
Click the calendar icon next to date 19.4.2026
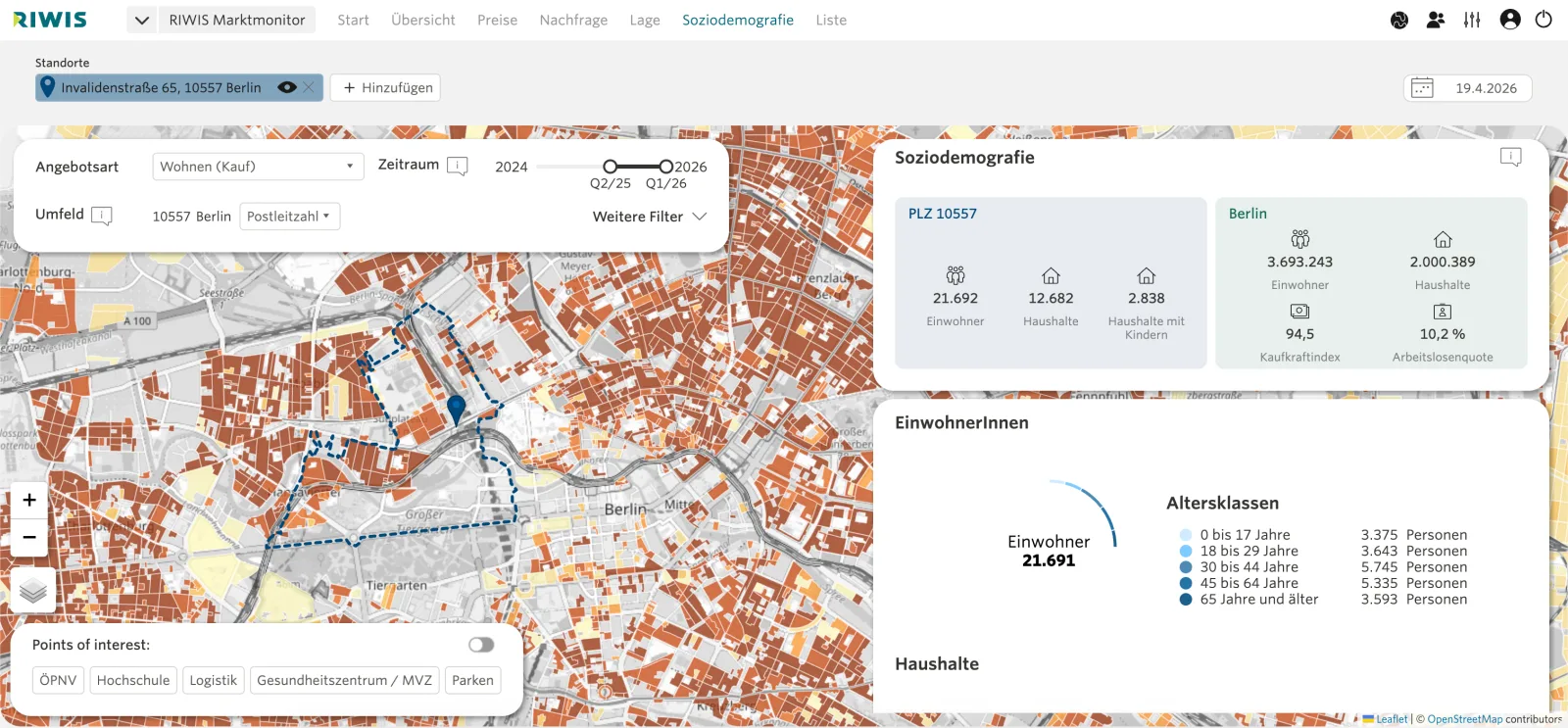click(1422, 88)
